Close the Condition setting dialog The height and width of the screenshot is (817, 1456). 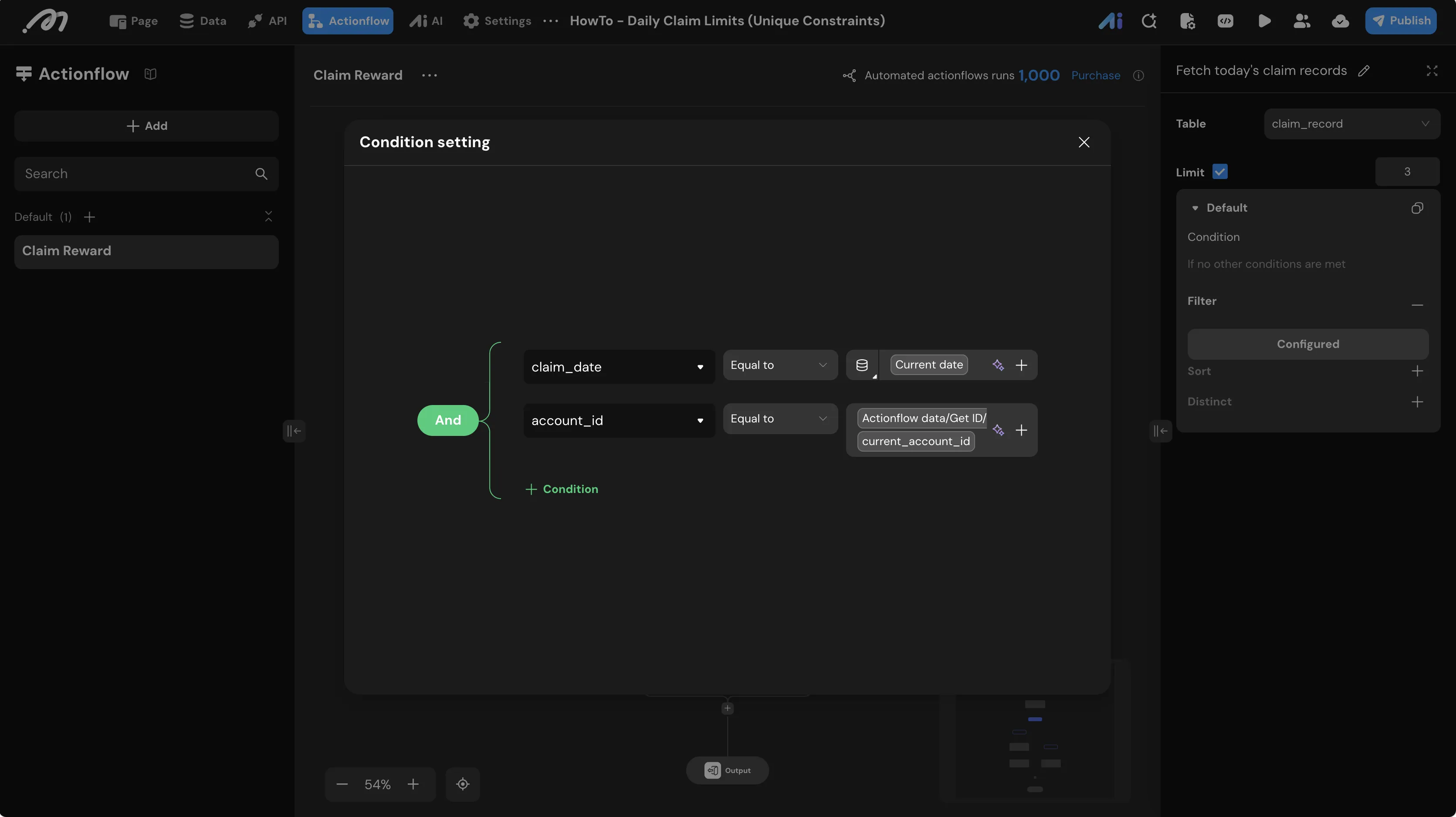pos(1084,142)
